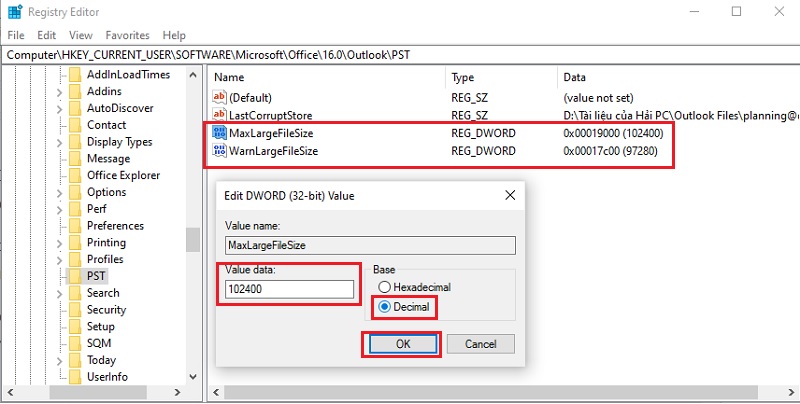Open the Favorites menu
Viewport: 800px width, 404px height.
click(127, 35)
